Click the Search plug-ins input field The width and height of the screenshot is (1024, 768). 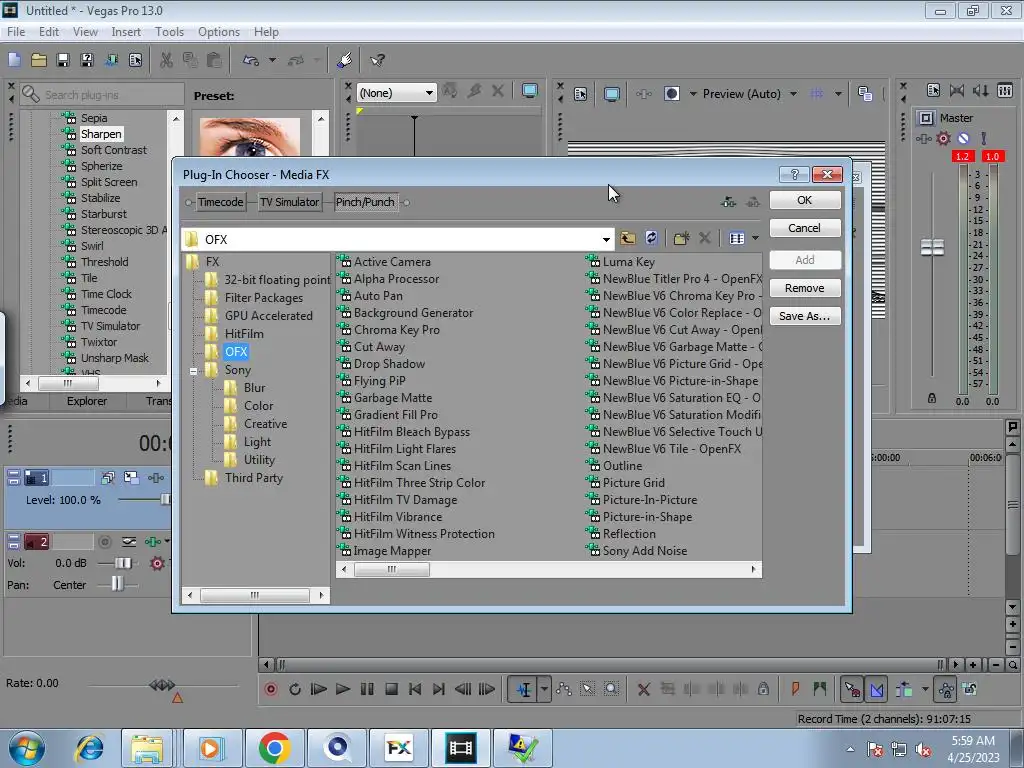103,95
